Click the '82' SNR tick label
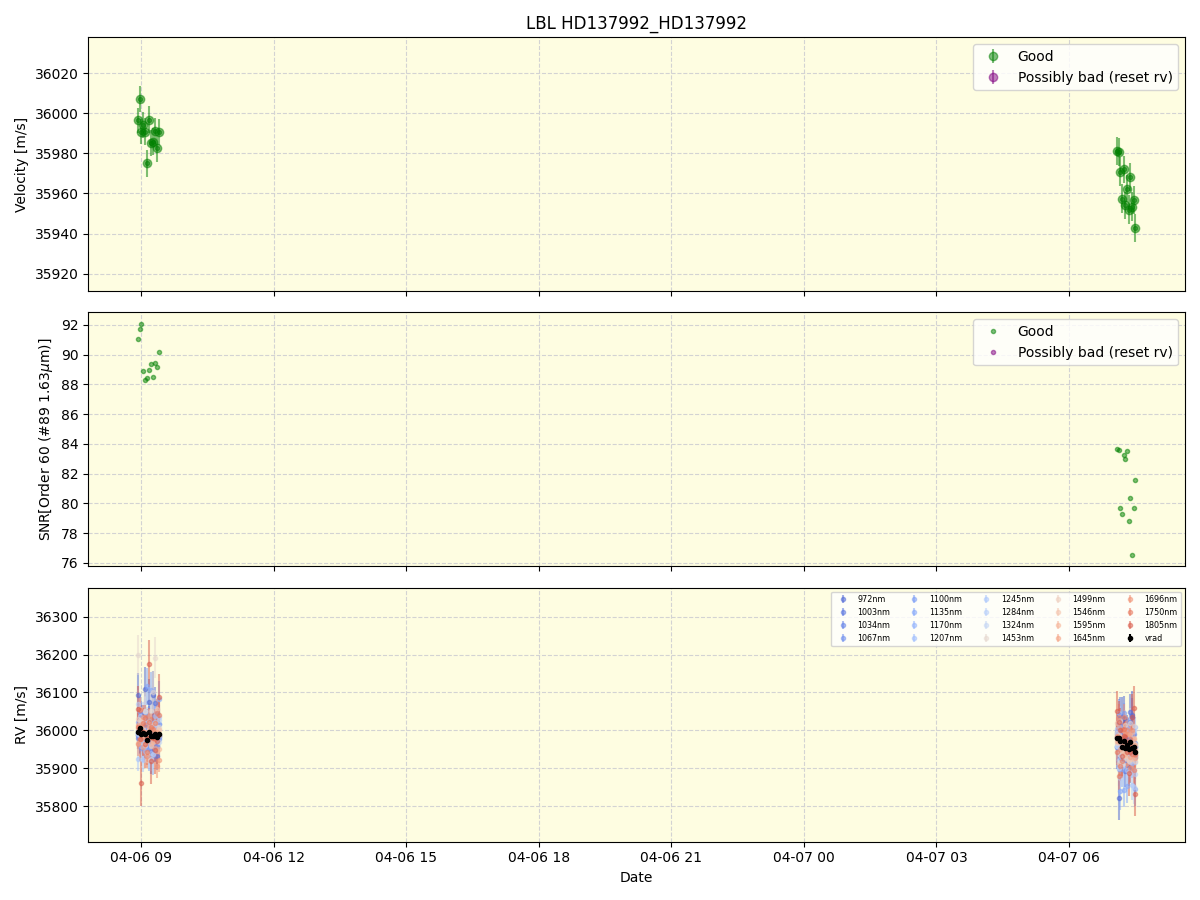This screenshot has height=900, width=1200. pos(71,474)
